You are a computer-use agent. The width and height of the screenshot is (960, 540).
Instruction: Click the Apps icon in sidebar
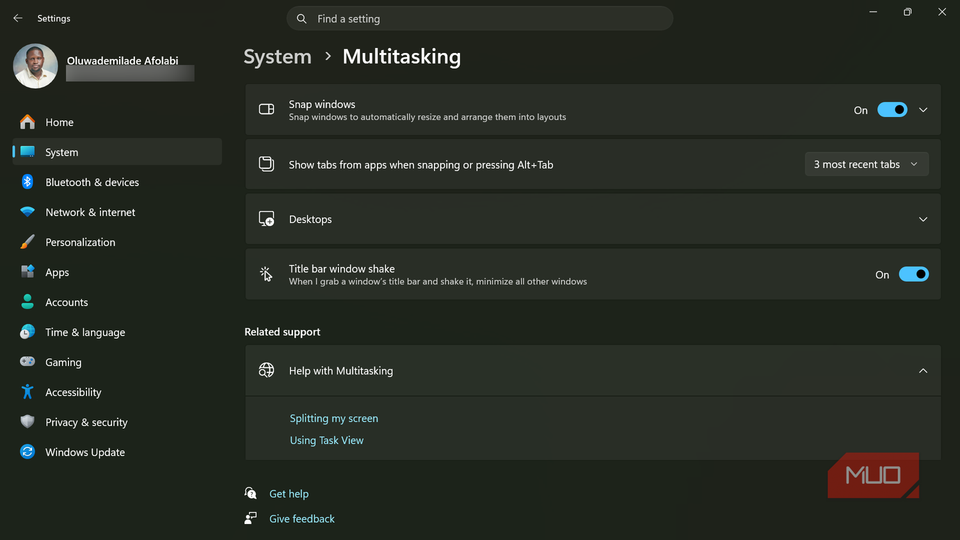click(x=28, y=272)
